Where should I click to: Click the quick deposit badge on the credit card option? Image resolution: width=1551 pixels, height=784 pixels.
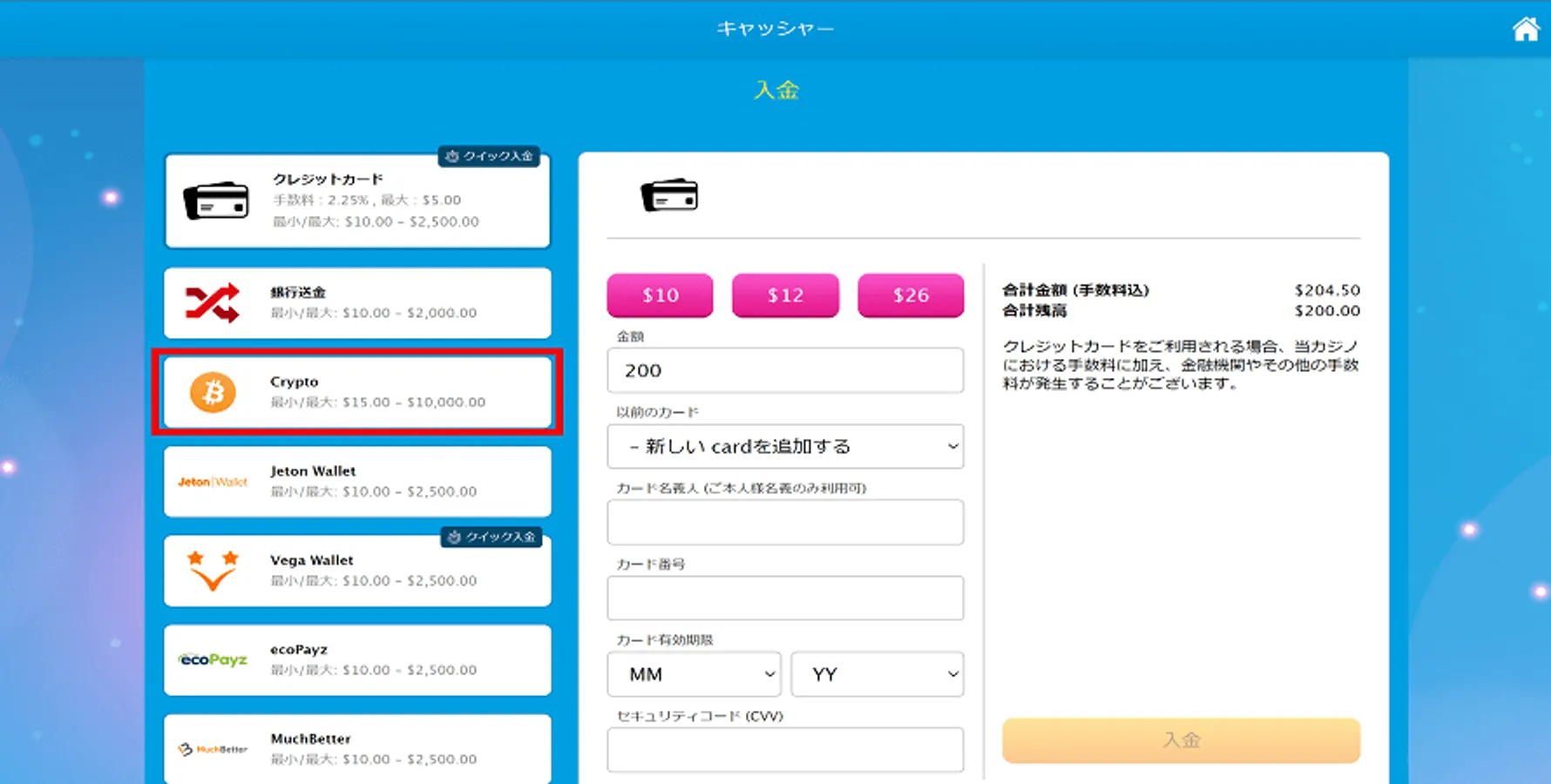[x=489, y=156]
